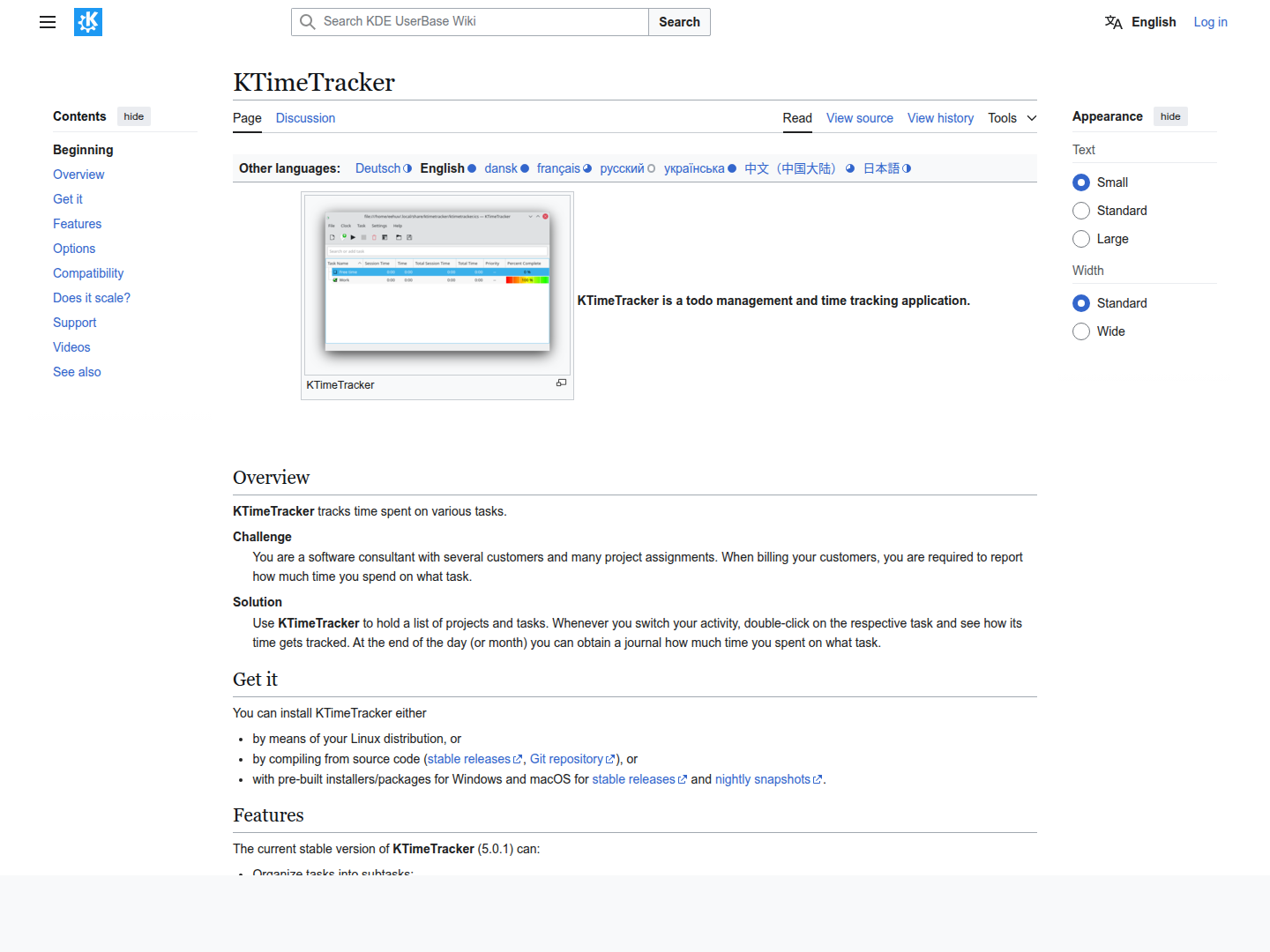This screenshot has height=952, width=1270.
Task: Switch page language to dansk
Action: [x=501, y=168]
